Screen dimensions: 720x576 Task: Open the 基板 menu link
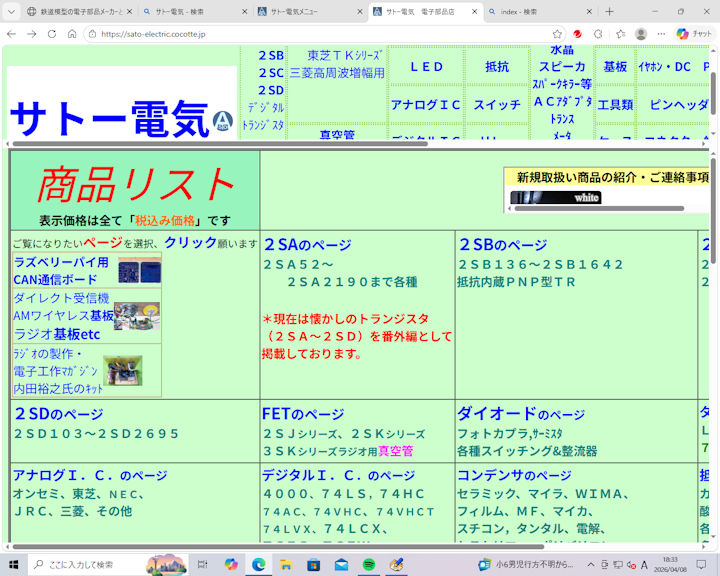point(615,67)
